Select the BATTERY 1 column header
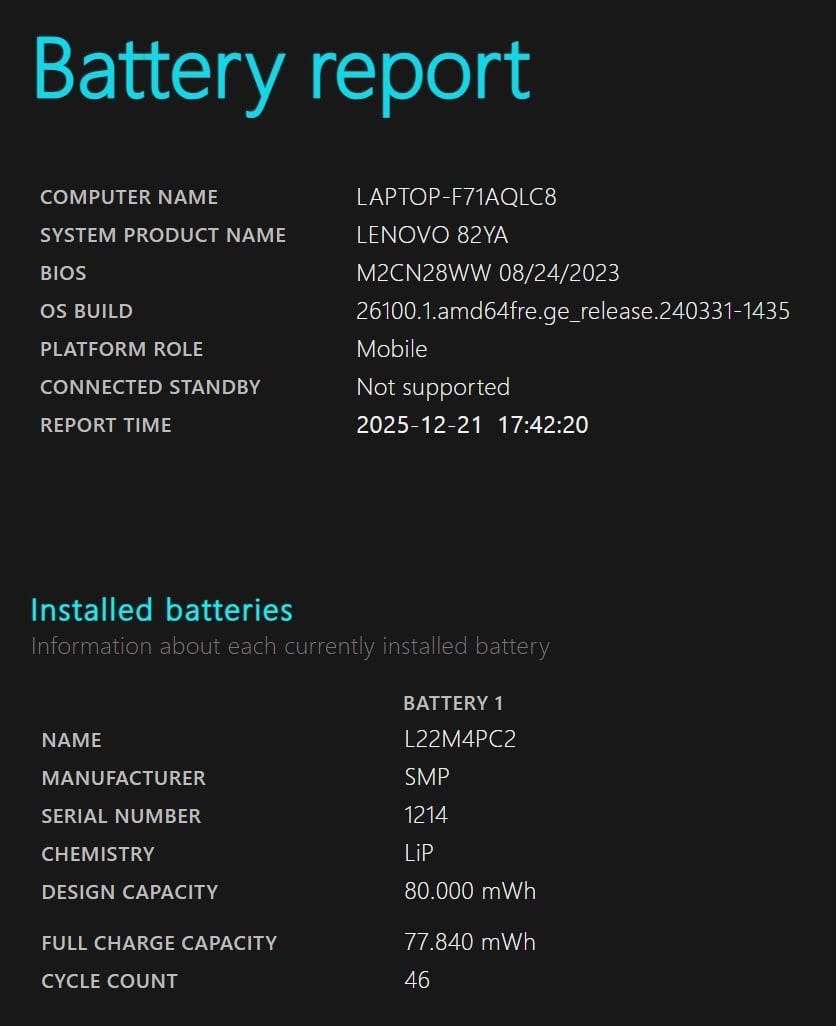 click(453, 703)
